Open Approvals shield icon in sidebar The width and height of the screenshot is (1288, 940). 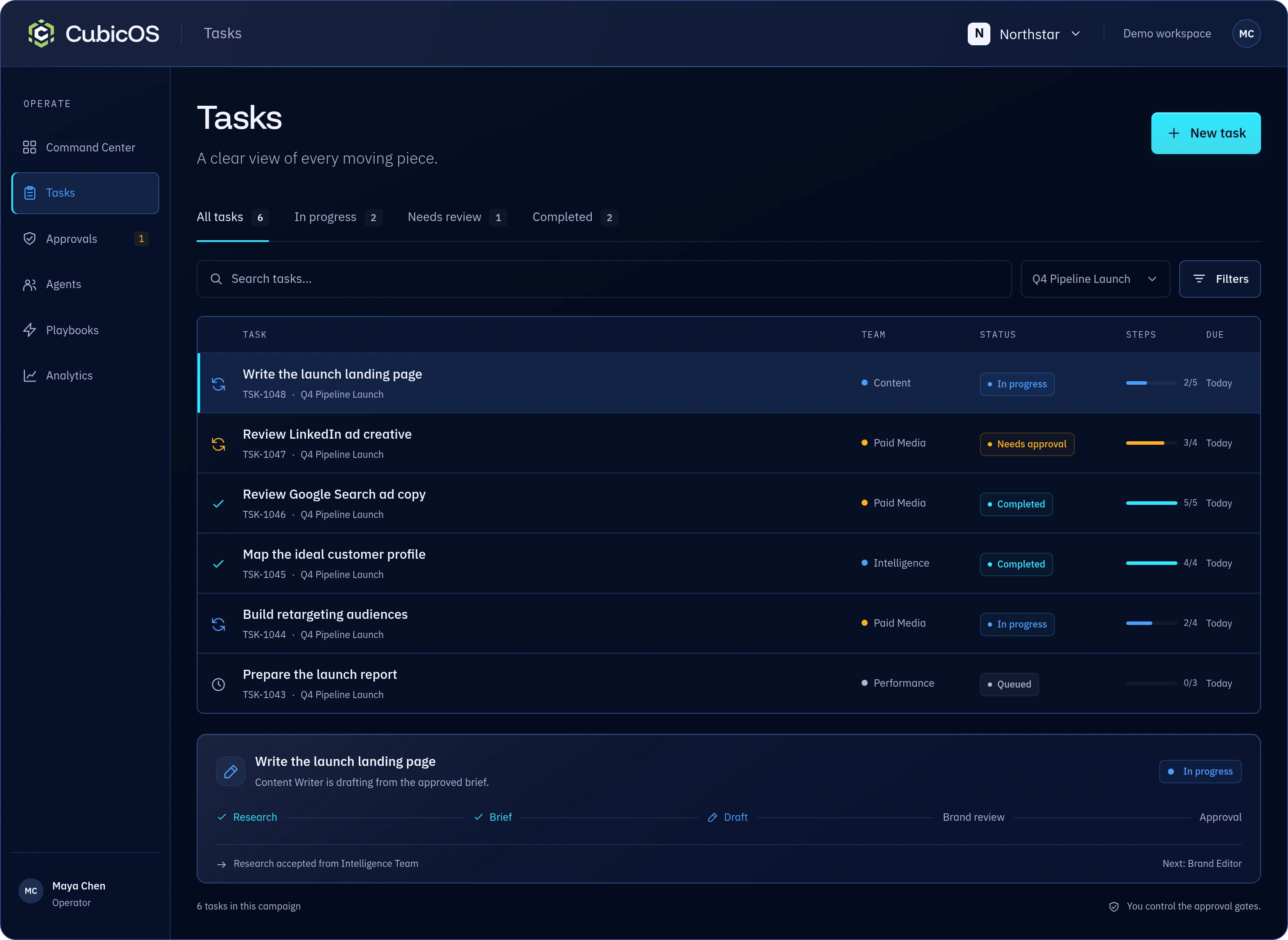click(30, 238)
